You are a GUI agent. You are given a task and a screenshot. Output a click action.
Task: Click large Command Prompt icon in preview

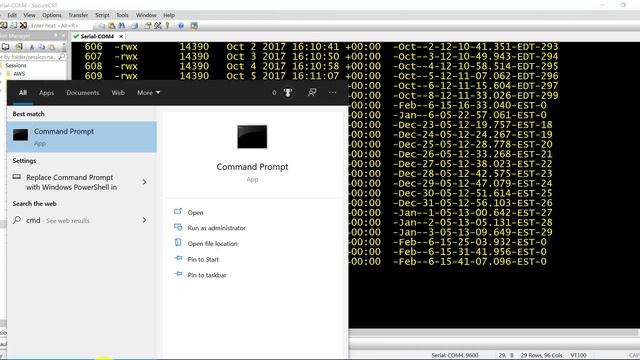click(x=252, y=137)
